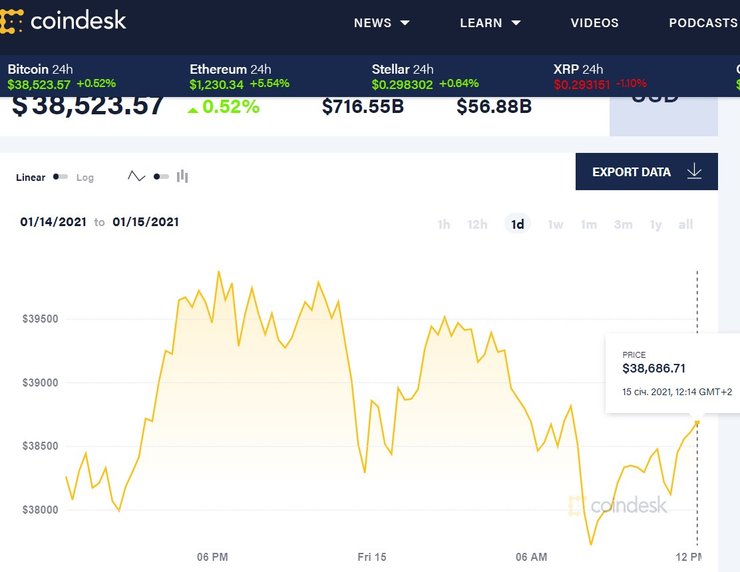The image size is (740, 572).
Task: Click the download arrow icon on Export Data
Action: click(695, 172)
